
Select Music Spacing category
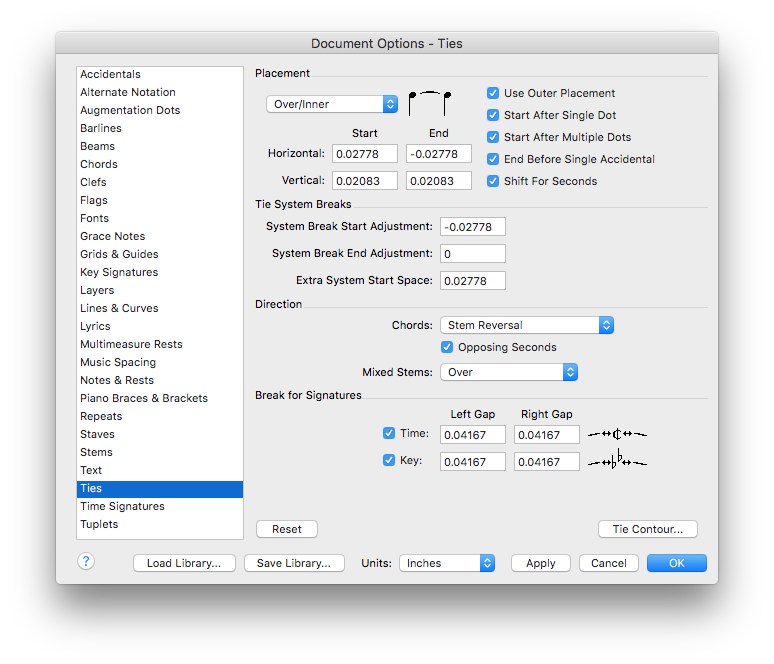(x=160, y=362)
